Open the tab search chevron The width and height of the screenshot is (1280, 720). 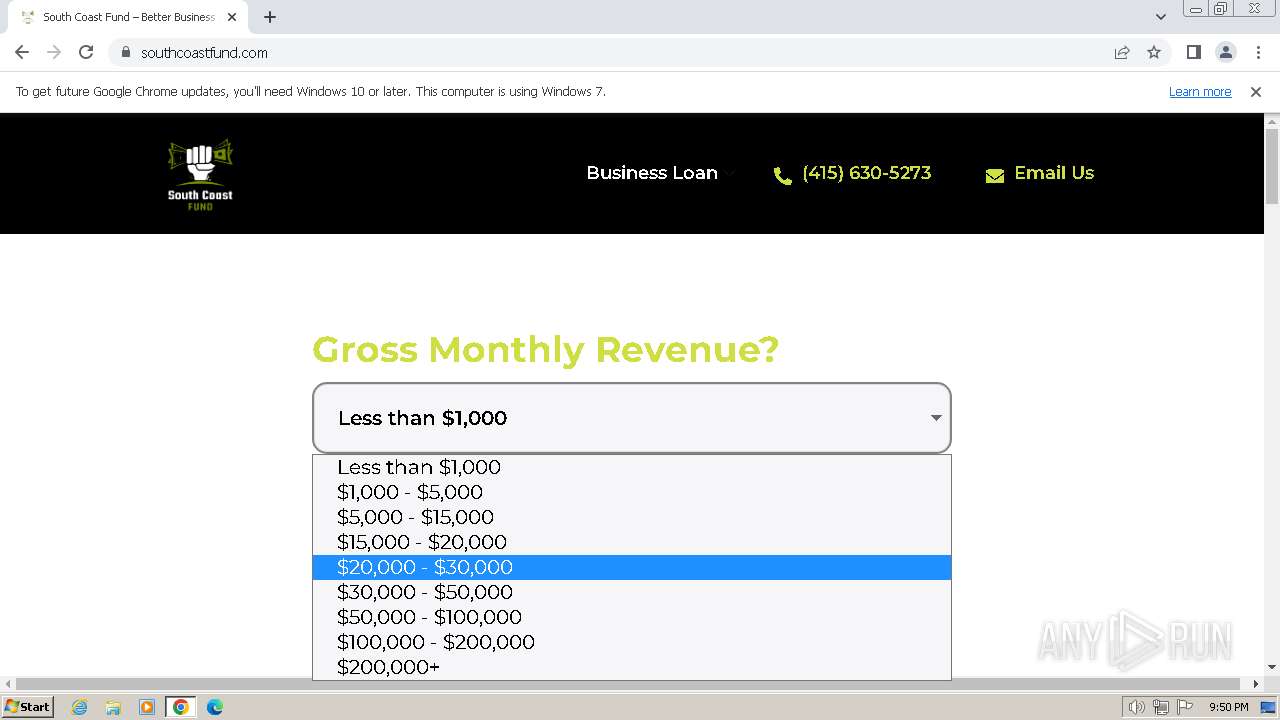[x=1160, y=17]
